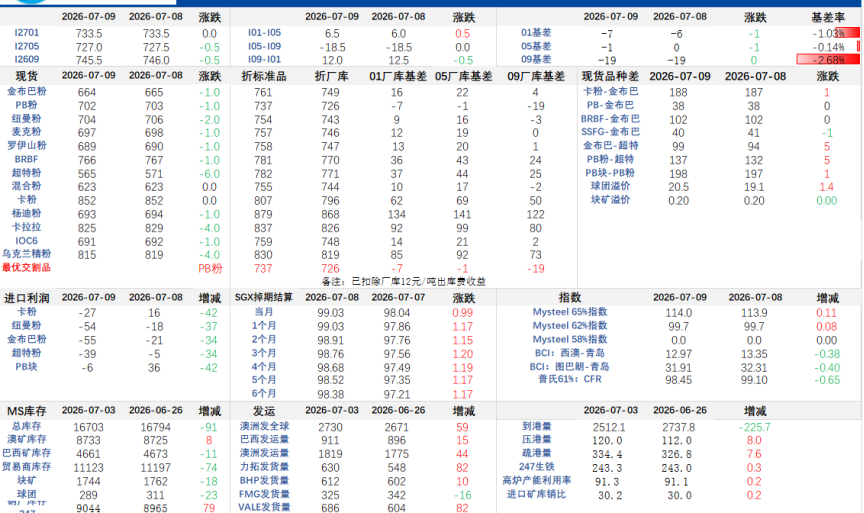Click the VALE发货量 row label
This screenshot has height=513, width=864.
tap(264, 507)
